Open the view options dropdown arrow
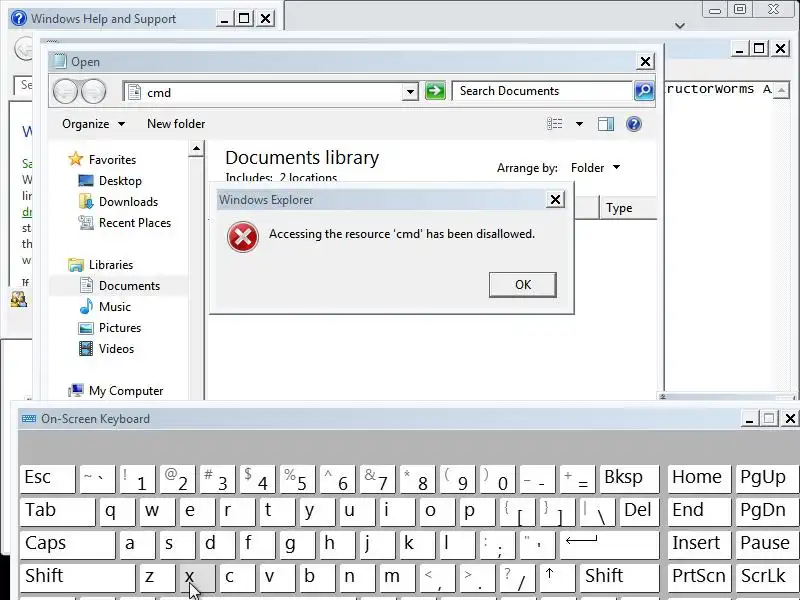Screen dimensions: 800x600 [x=579, y=124]
